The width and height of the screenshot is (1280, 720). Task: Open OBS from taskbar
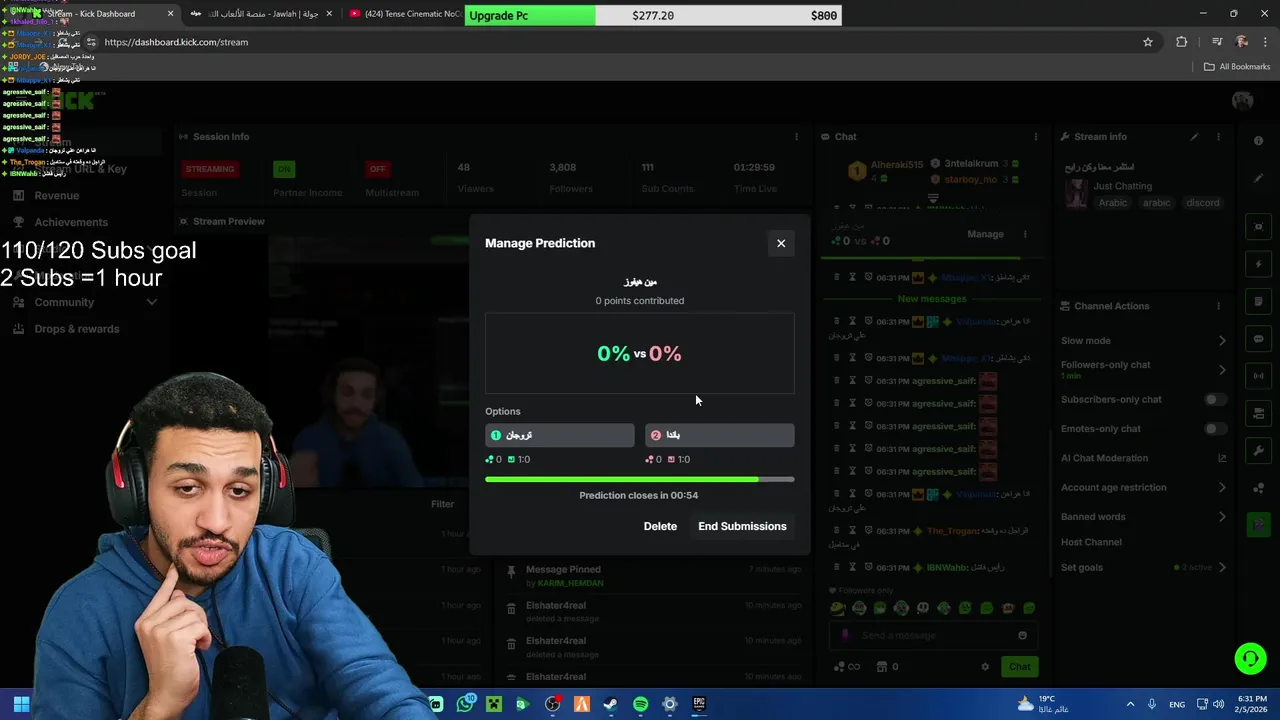tap(552, 704)
